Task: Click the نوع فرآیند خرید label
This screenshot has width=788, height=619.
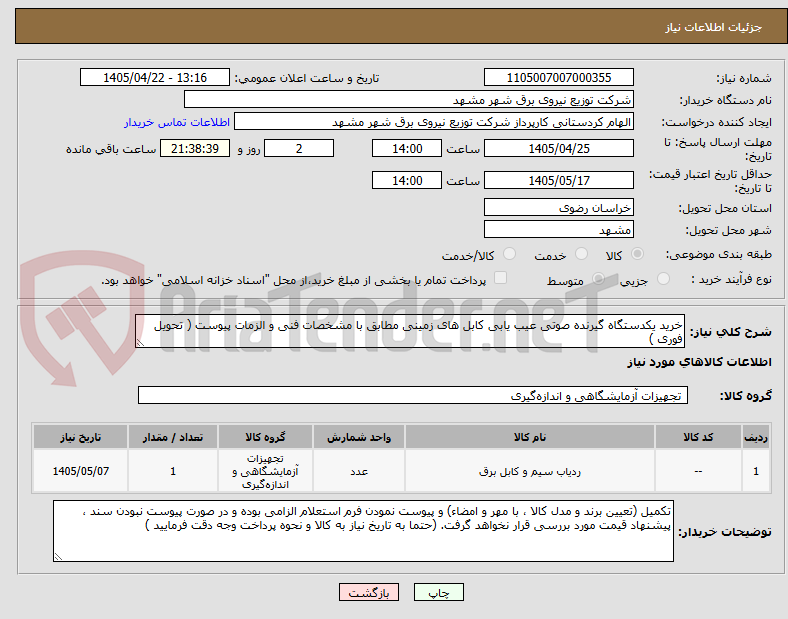Action: [x=731, y=279]
